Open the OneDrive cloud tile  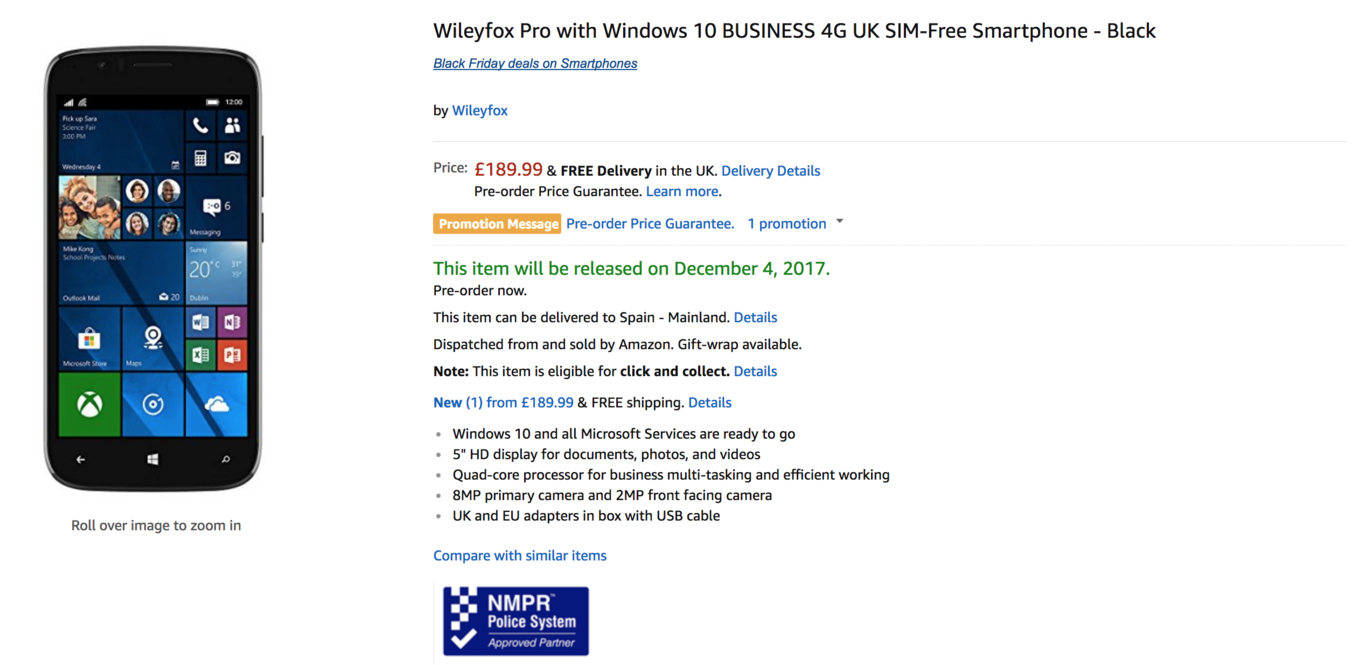click(219, 406)
